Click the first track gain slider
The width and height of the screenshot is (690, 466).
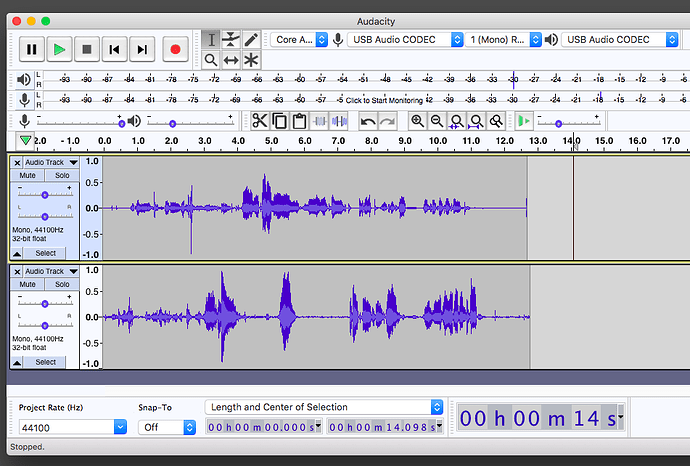click(45, 194)
